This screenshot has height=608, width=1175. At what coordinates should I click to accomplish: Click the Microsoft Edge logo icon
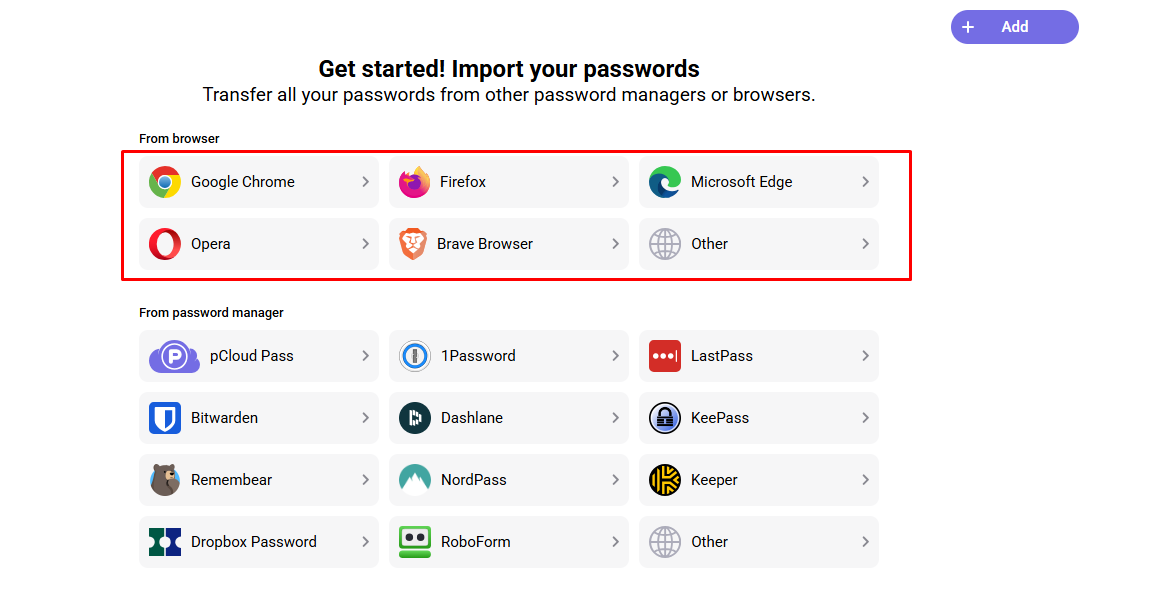click(665, 182)
